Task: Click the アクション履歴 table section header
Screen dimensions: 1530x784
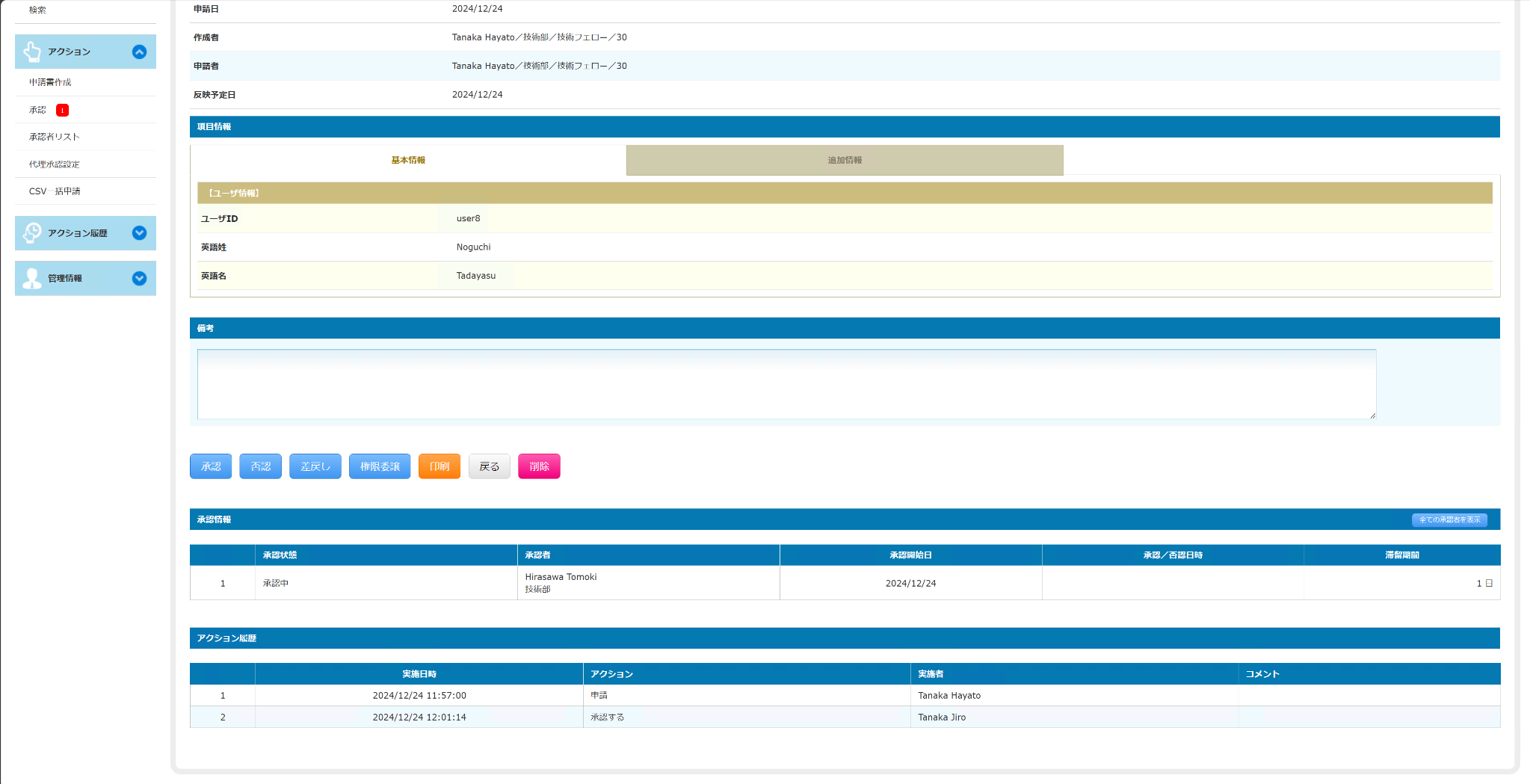Action: coord(845,638)
